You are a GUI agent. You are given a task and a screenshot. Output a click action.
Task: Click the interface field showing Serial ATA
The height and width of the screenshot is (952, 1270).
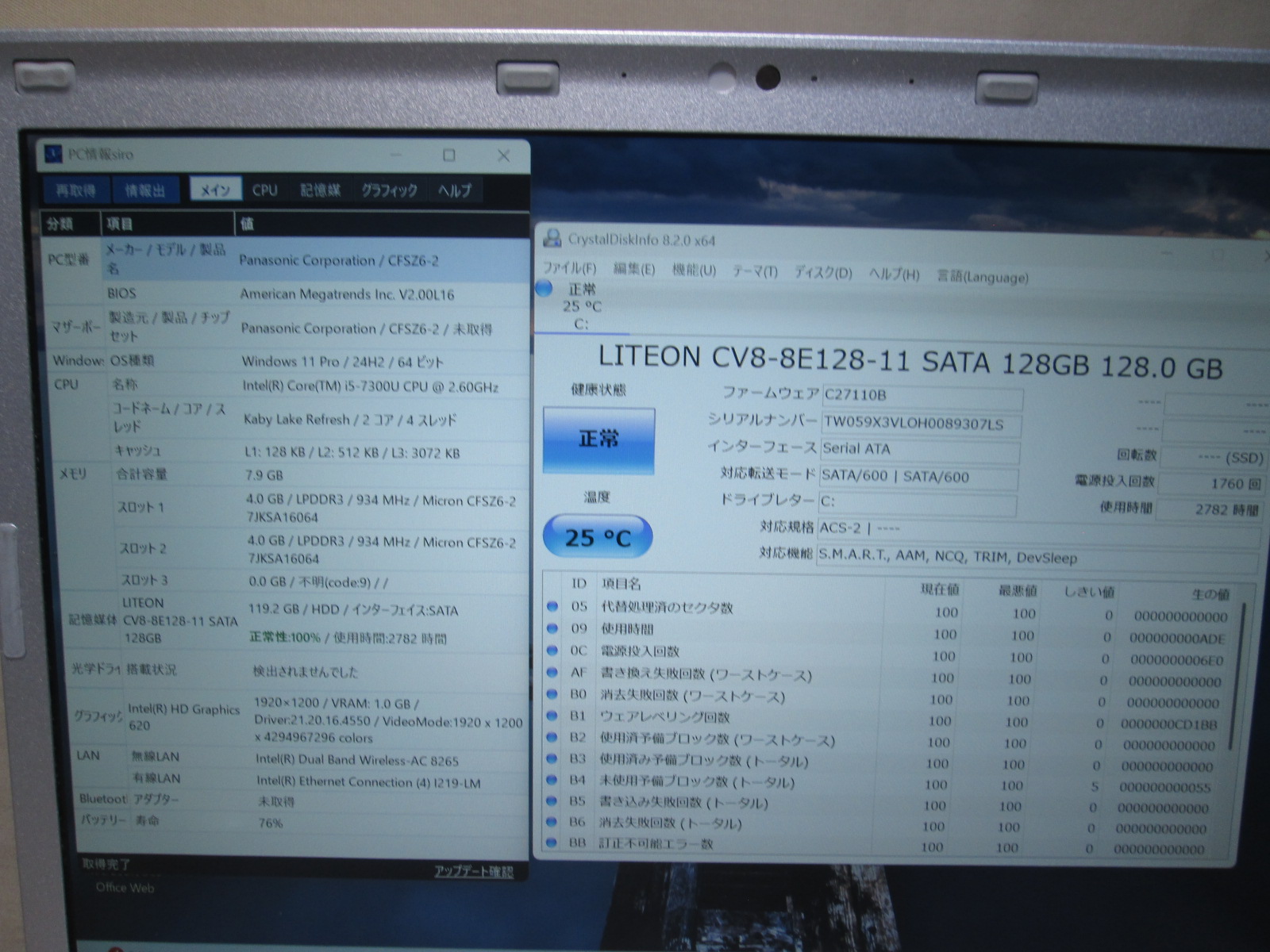point(920,450)
